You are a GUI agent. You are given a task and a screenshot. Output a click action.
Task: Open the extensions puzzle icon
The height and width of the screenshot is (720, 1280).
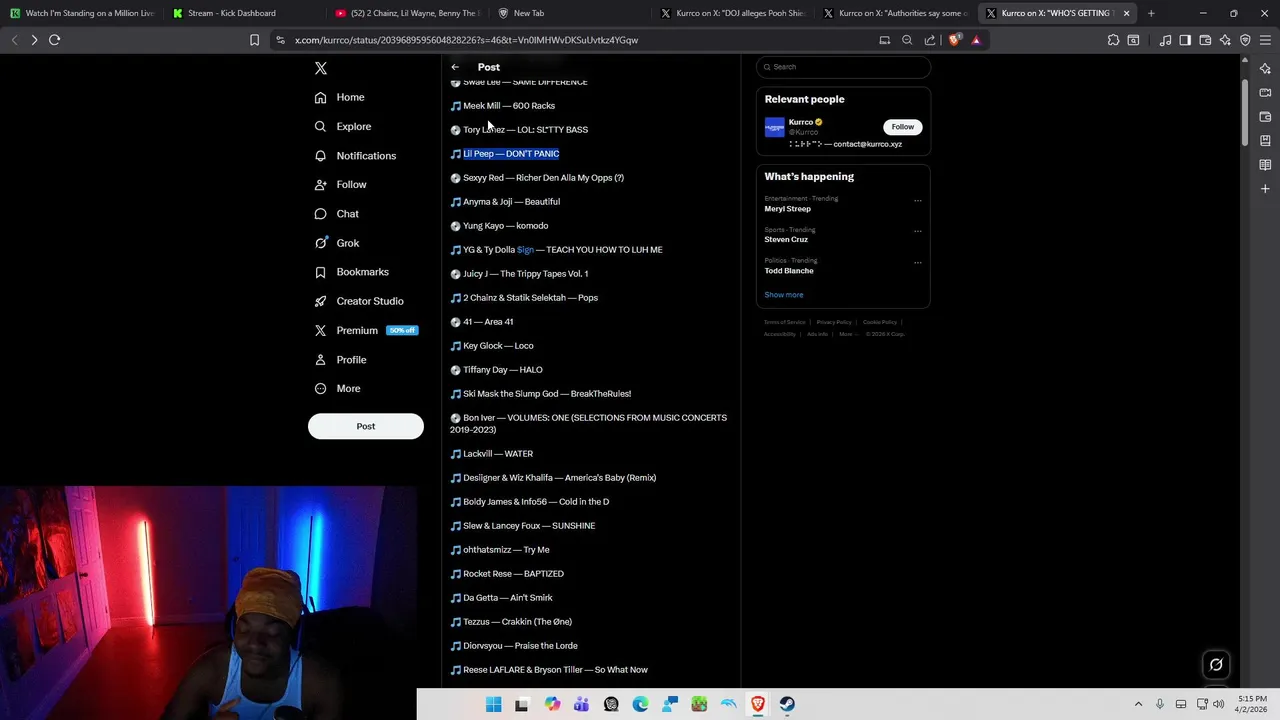pyautogui.click(x=1113, y=40)
